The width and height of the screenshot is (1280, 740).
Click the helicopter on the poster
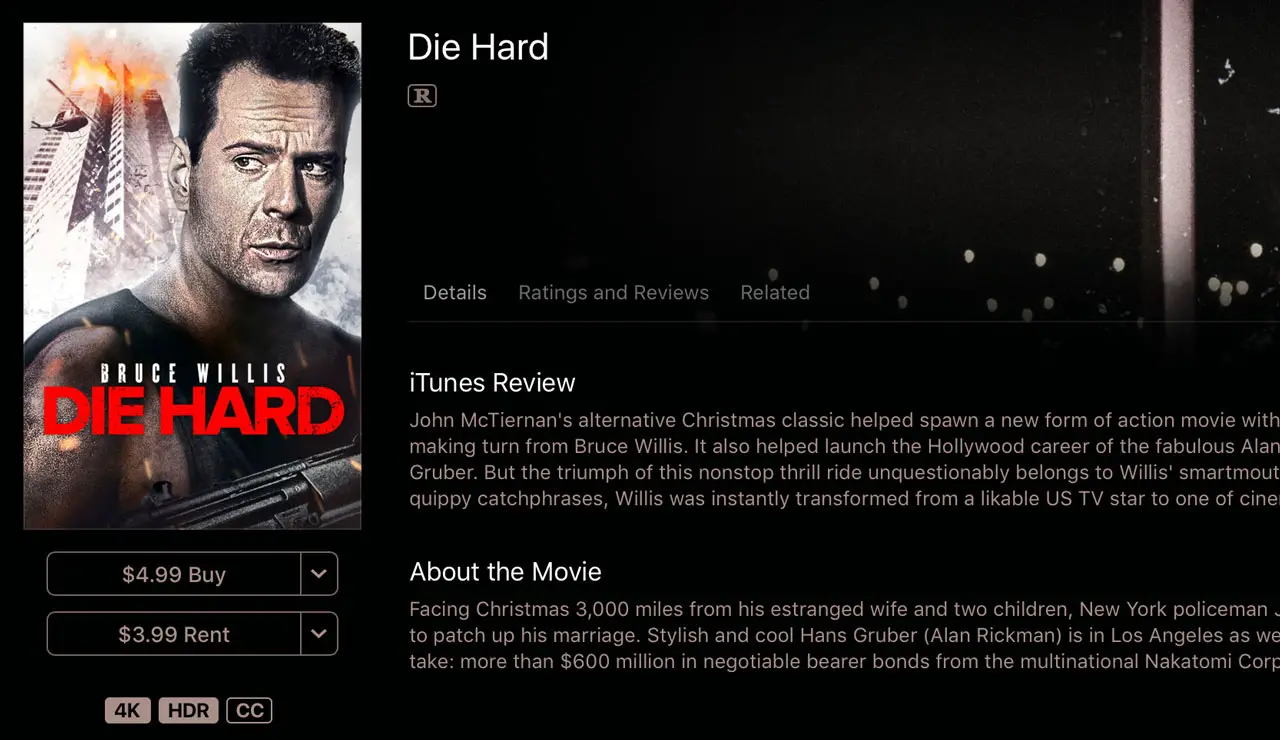[x=59, y=113]
